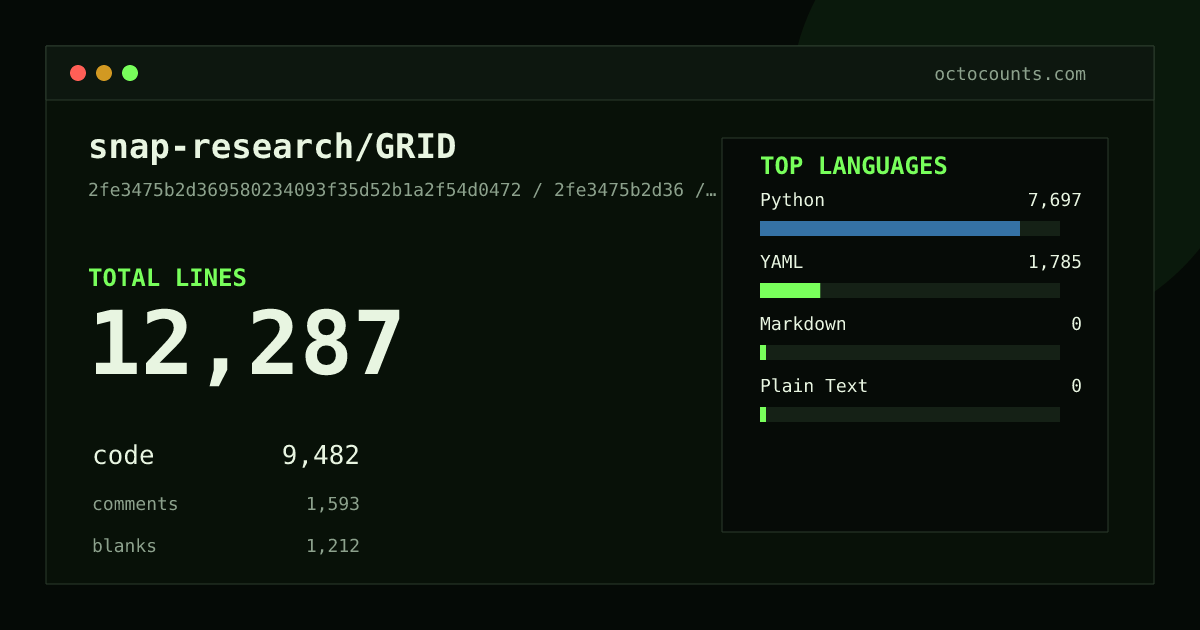Click the comments row label
Image resolution: width=1200 pixels, height=630 pixels.
(135, 504)
